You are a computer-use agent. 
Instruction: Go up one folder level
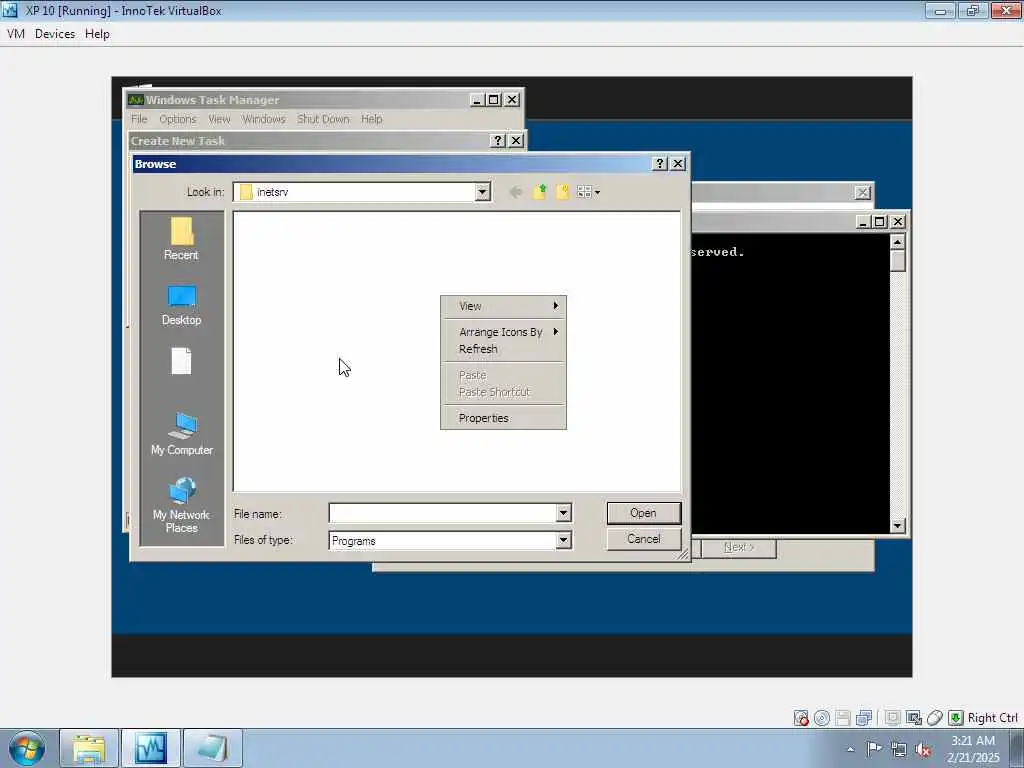coord(539,192)
